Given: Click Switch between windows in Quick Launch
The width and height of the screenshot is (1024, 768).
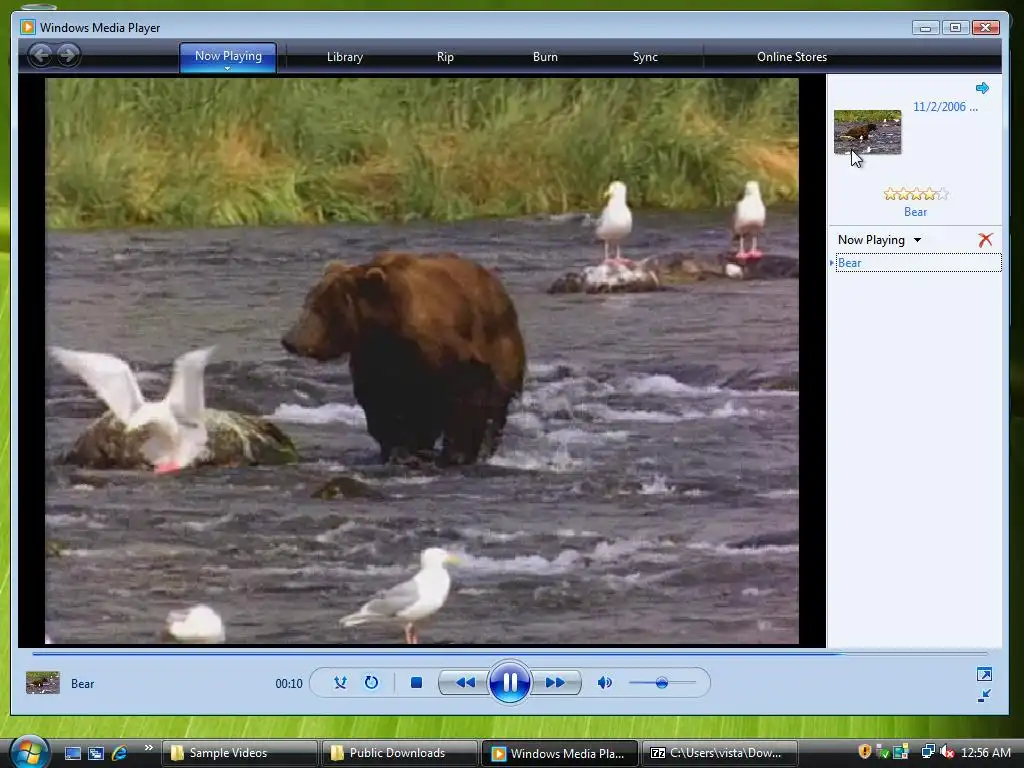Looking at the screenshot, I should [96, 753].
